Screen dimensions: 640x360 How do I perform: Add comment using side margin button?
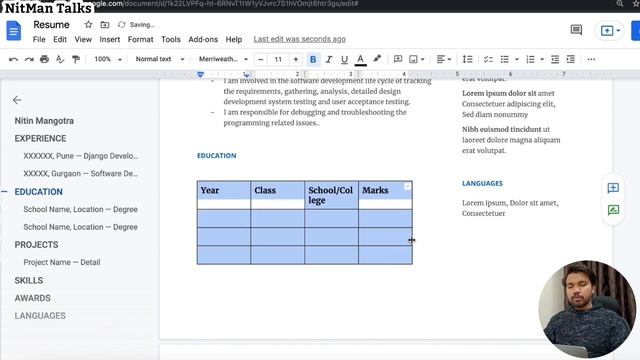pyautogui.click(x=613, y=188)
